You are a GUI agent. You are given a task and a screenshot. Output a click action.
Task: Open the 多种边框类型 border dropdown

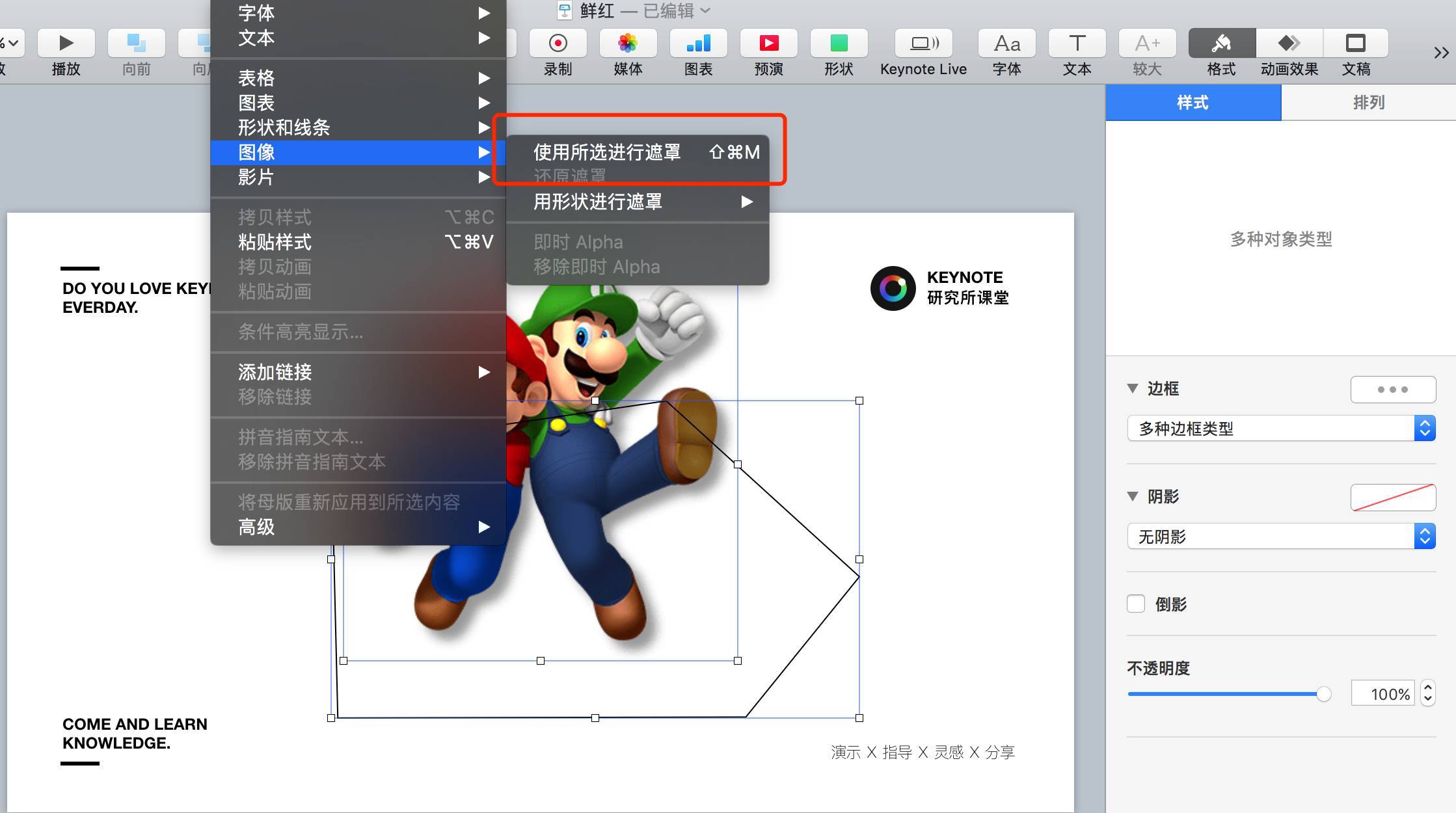coord(1281,428)
